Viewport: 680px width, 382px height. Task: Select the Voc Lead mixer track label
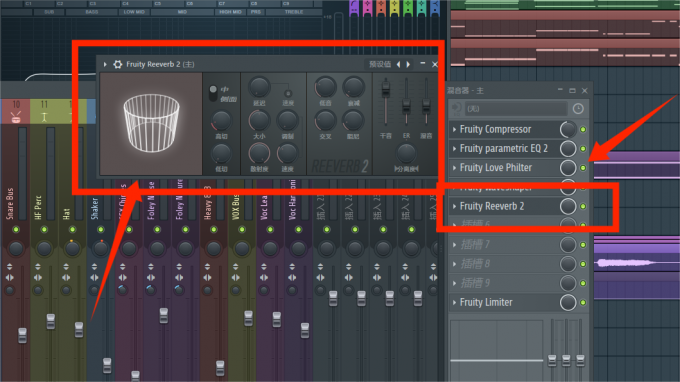(264, 207)
